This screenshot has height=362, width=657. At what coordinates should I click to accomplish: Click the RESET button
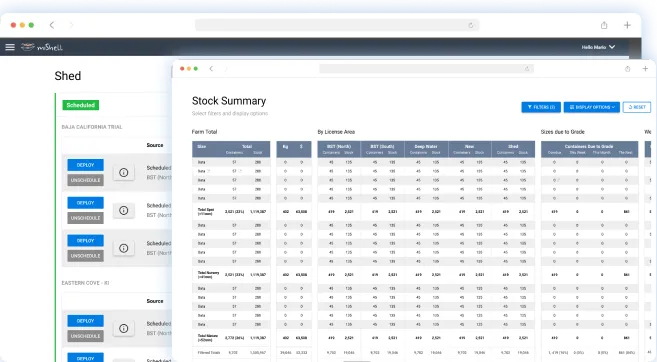637,107
